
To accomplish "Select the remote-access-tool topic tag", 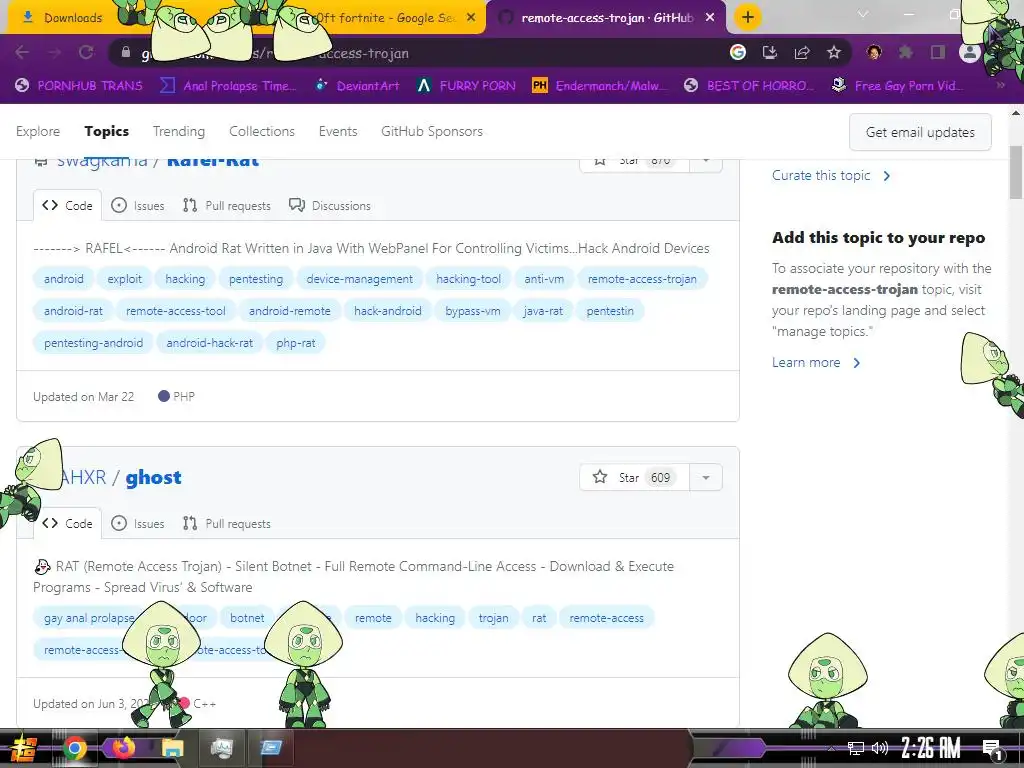I will click(176, 311).
